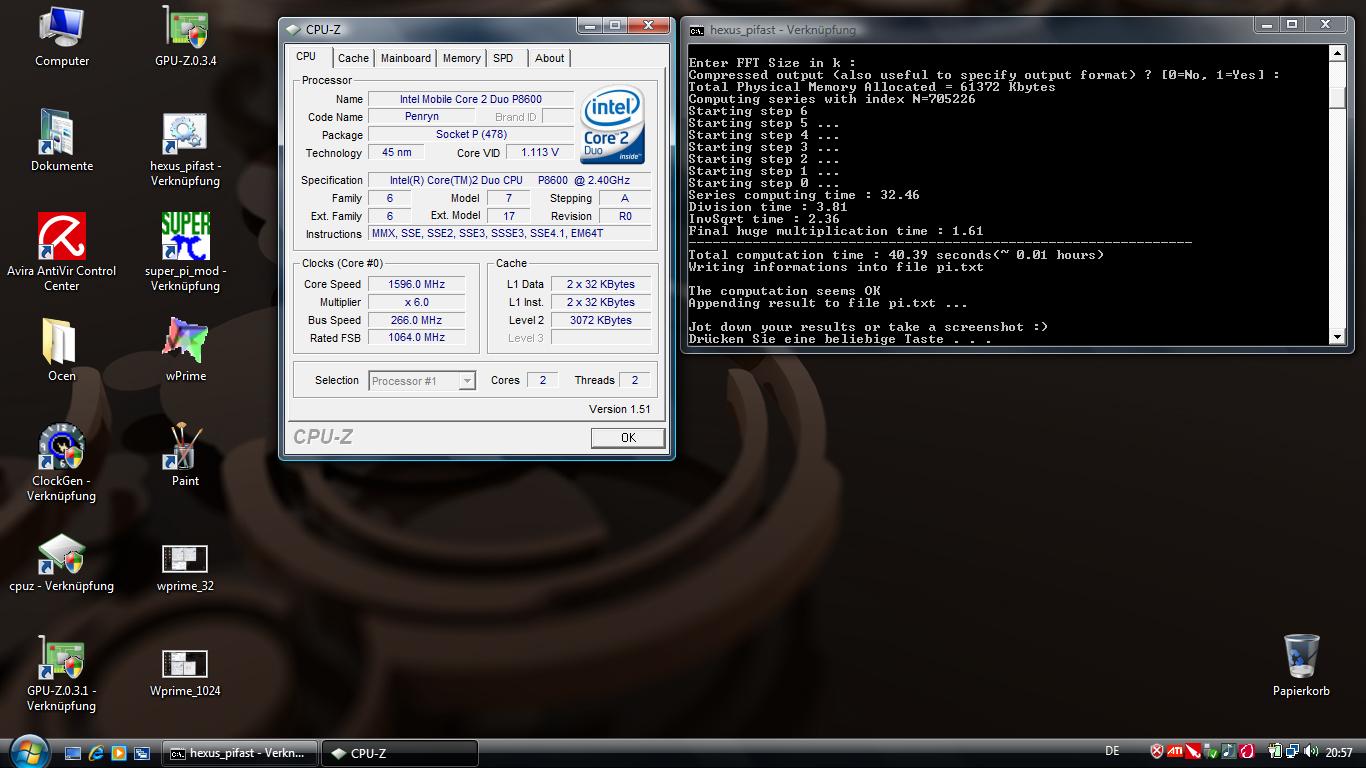Switch to the Cache tab in CPU-Z
Viewport: 1366px width, 768px height.
(353, 58)
